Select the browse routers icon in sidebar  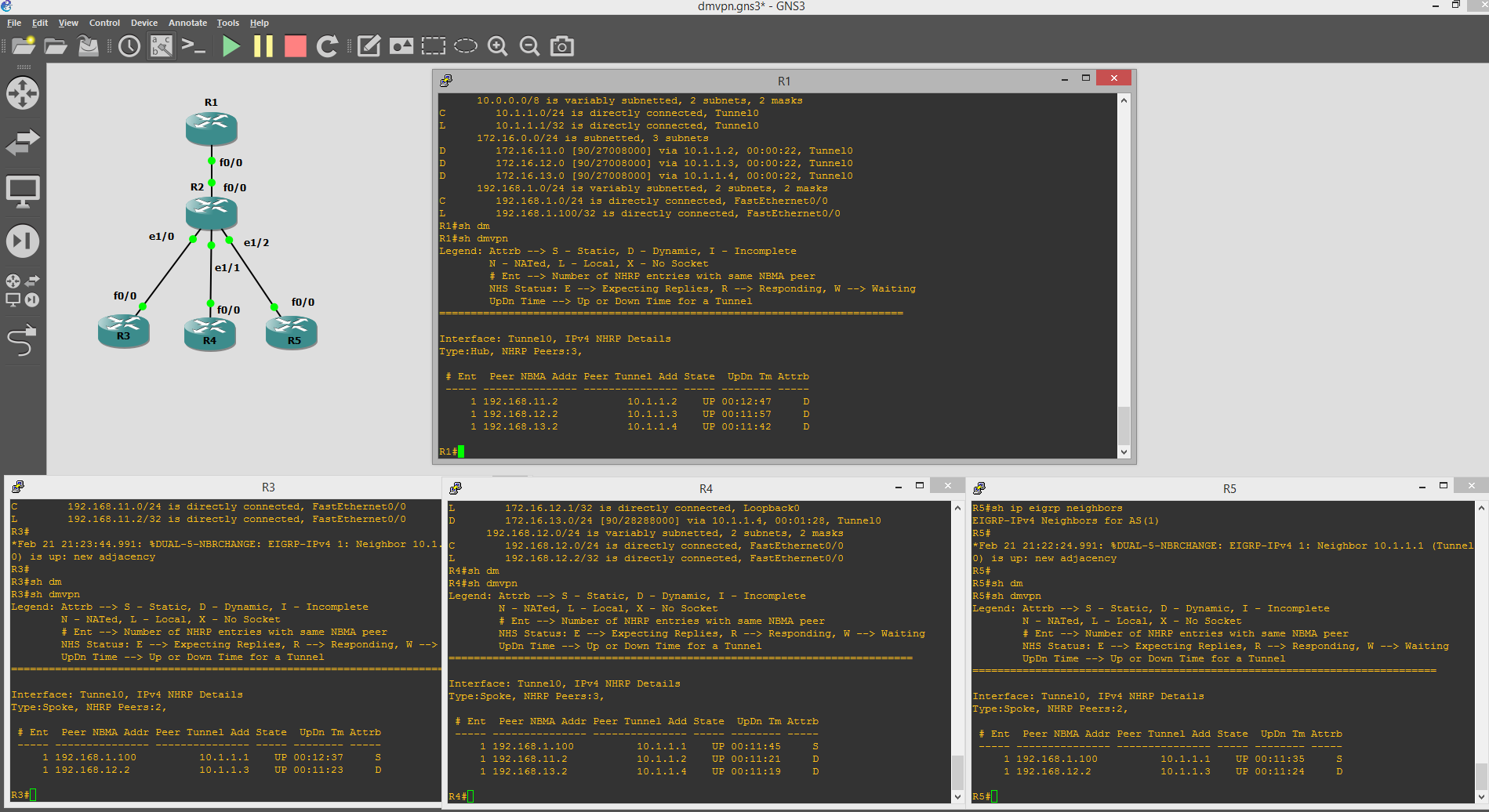23,93
